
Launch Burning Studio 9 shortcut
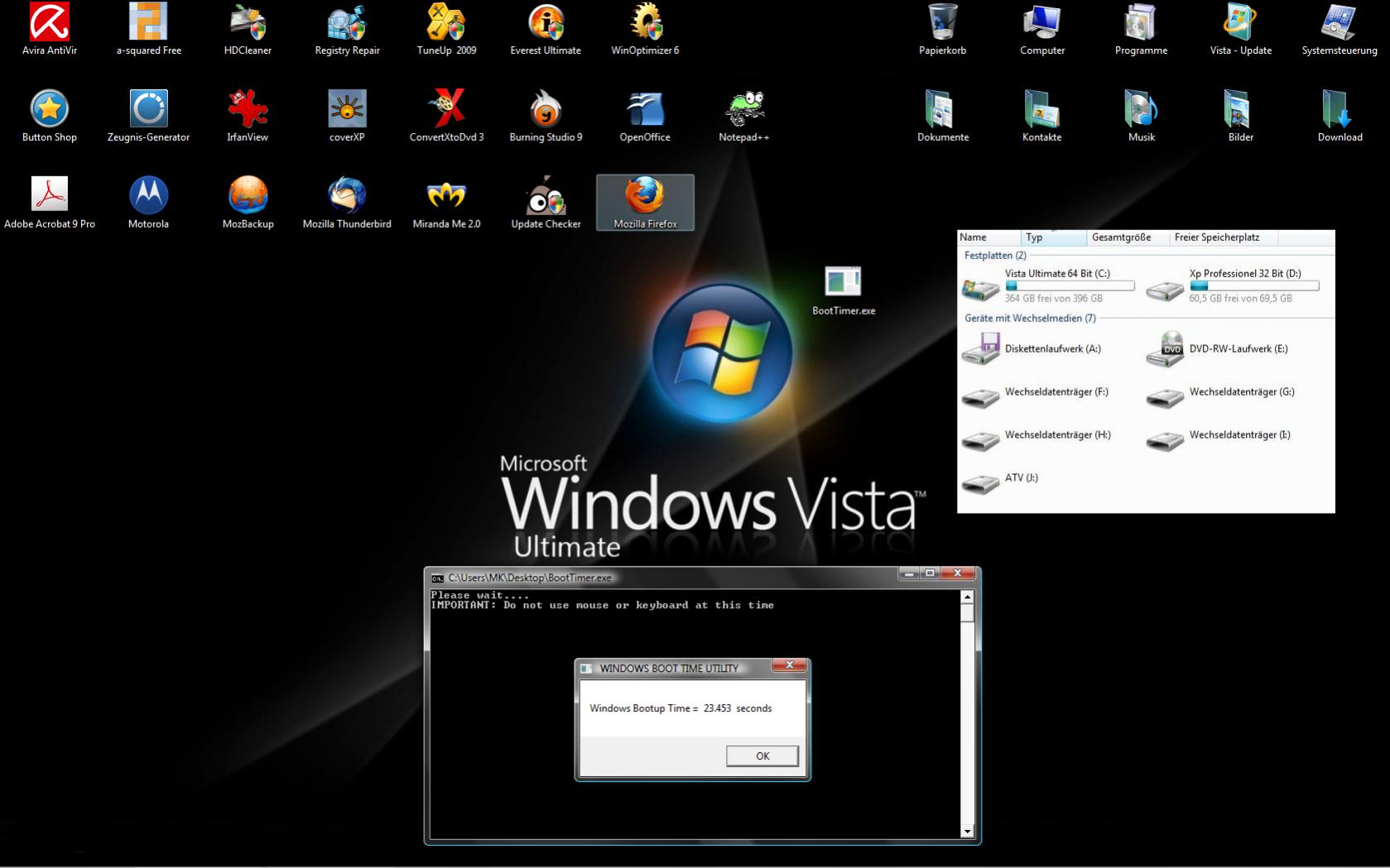[546, 116]
